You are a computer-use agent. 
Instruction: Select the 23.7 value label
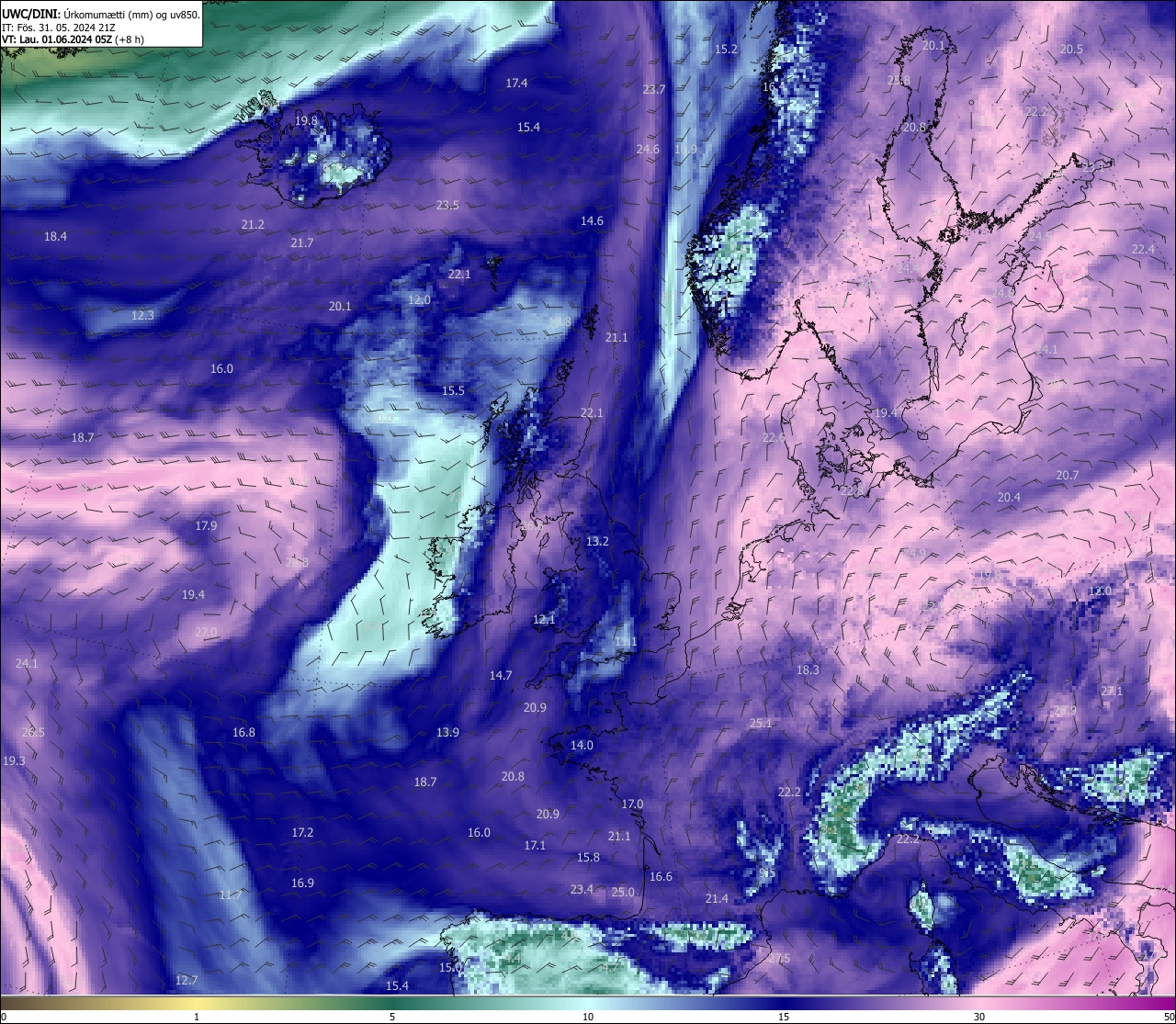tap(653, 90)
